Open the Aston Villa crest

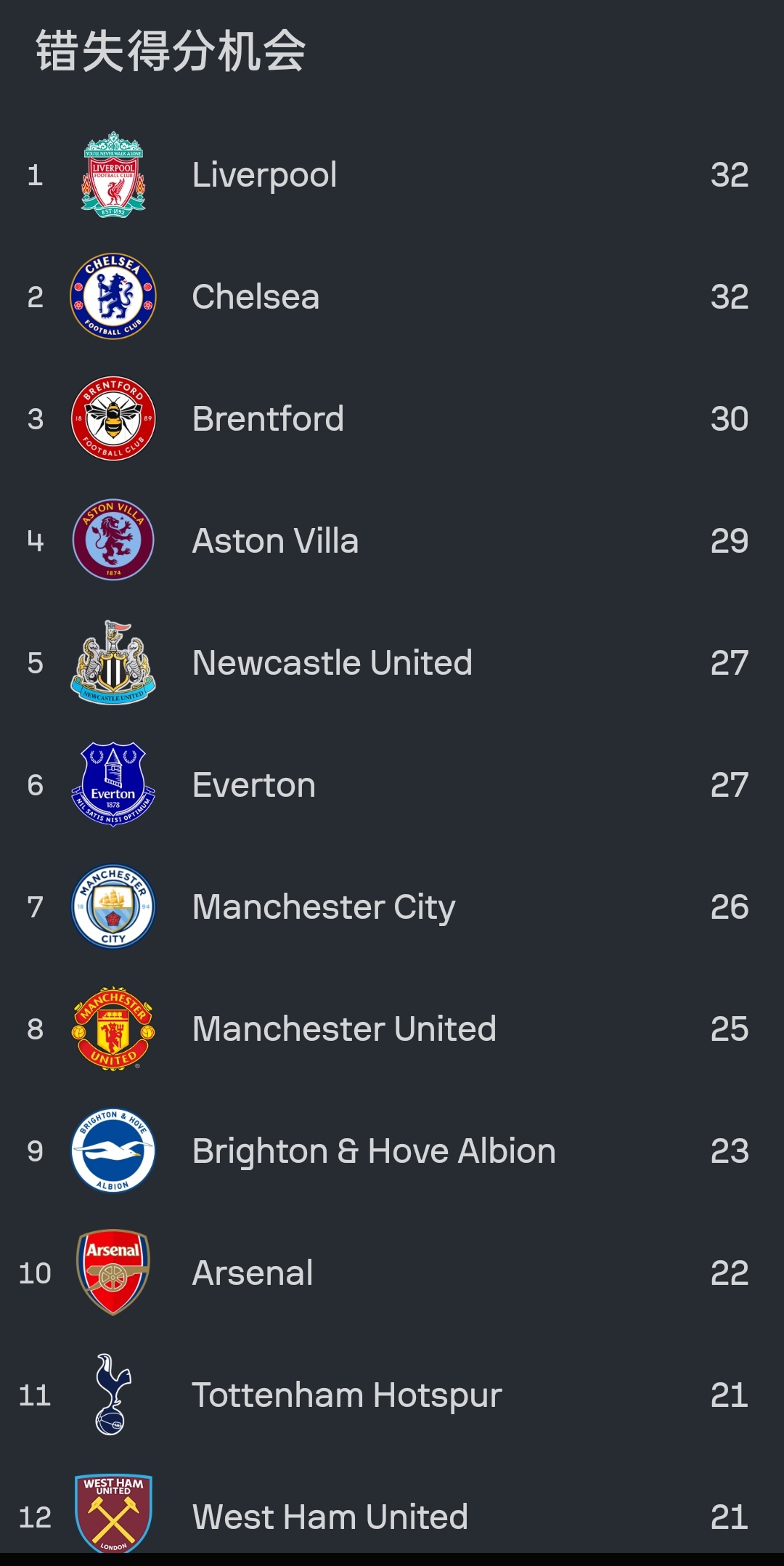click(113, 540)
